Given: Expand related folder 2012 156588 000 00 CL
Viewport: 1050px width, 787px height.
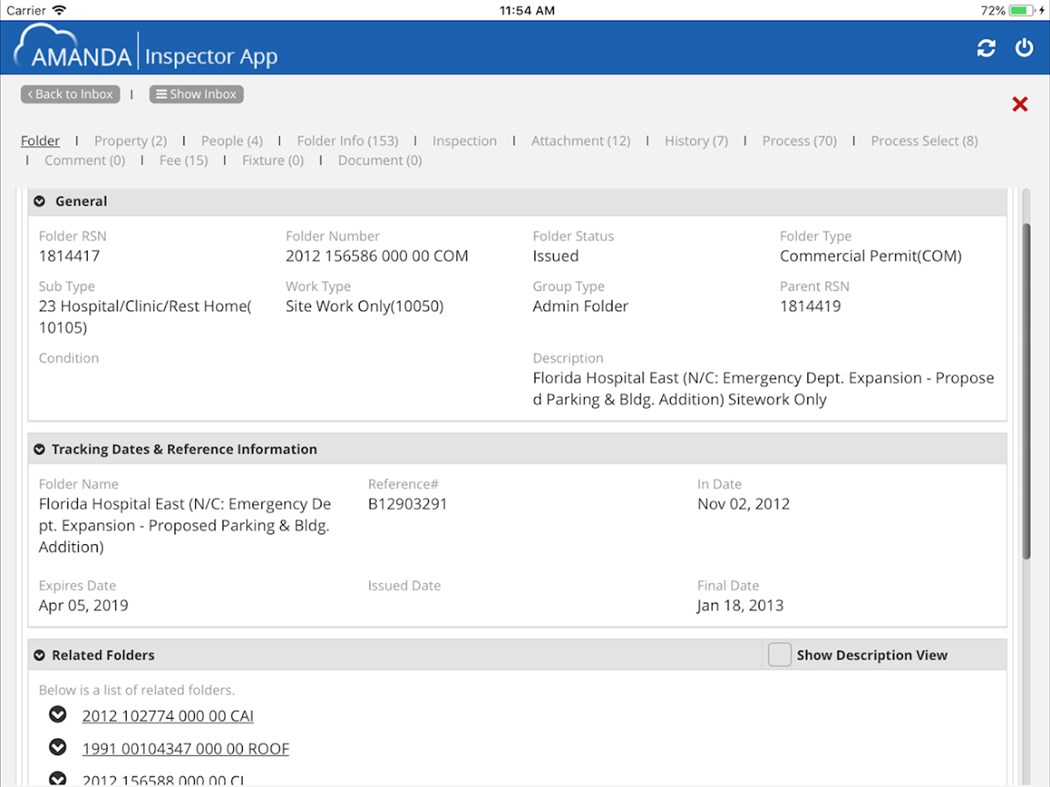Looking at the screenshot, I should 57,778.
